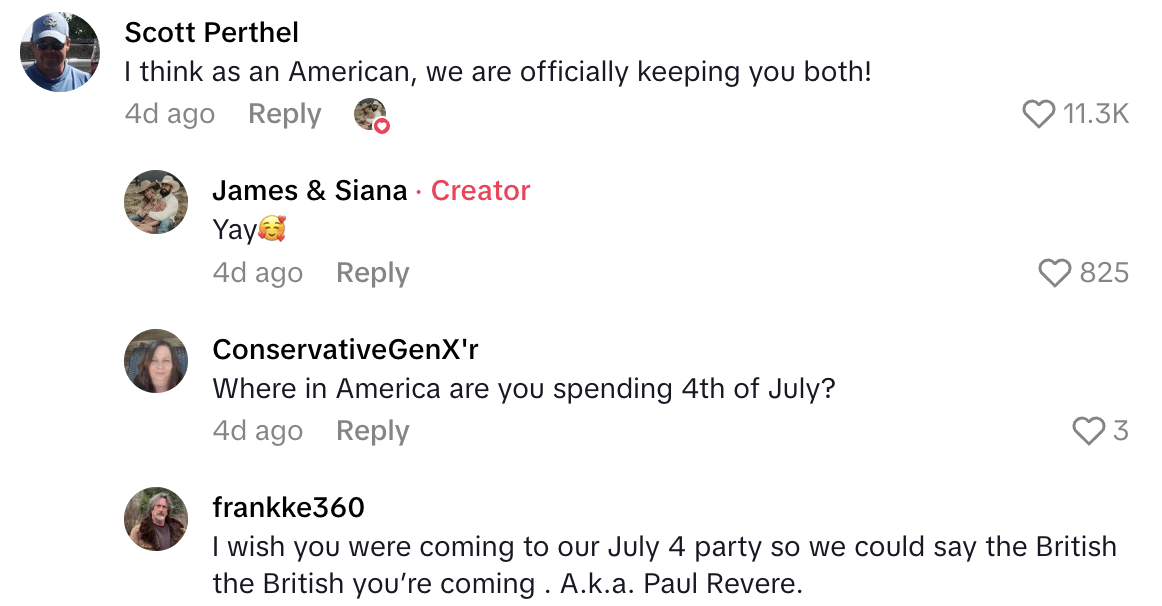The height and width of the screenshot is (606, 1162).
Task: Reply to James & Siana's Yay message
Action: tap(372, 272)
